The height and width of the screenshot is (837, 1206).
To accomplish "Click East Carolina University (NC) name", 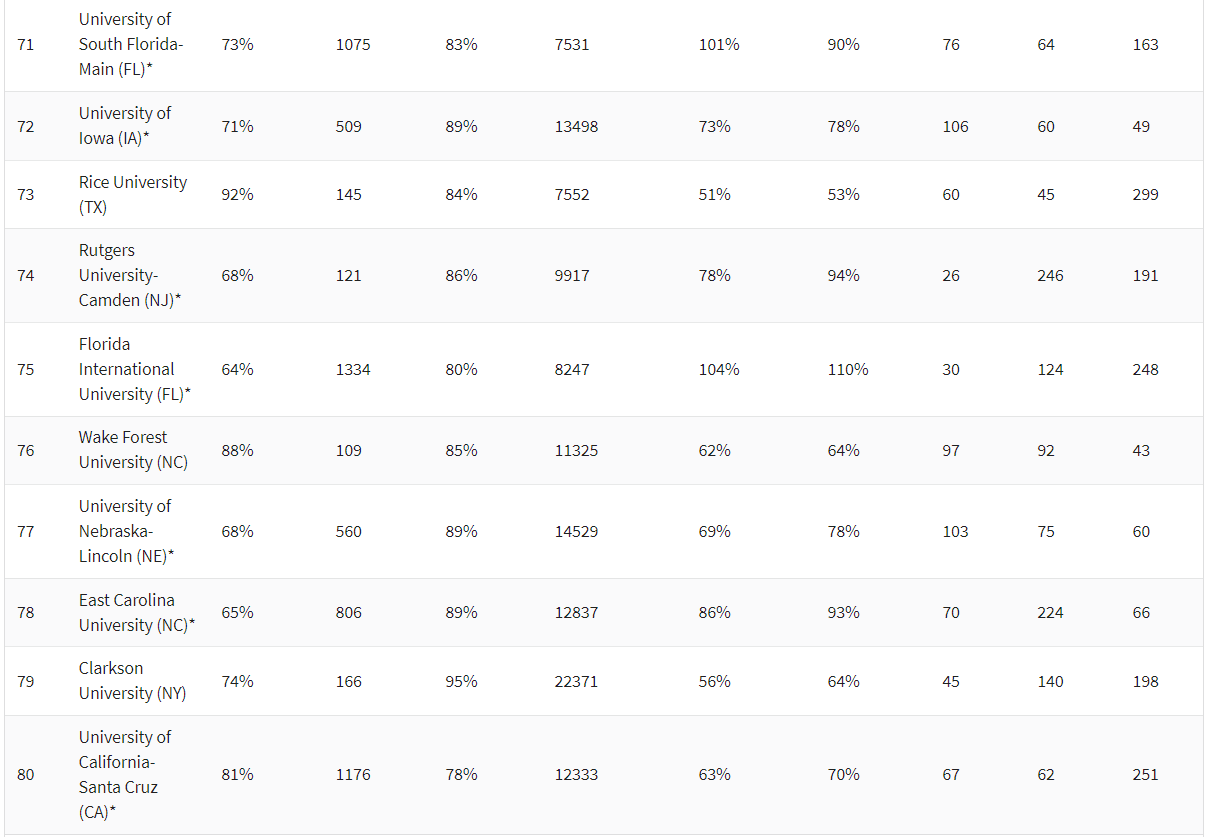I will (x=136, y=612).
